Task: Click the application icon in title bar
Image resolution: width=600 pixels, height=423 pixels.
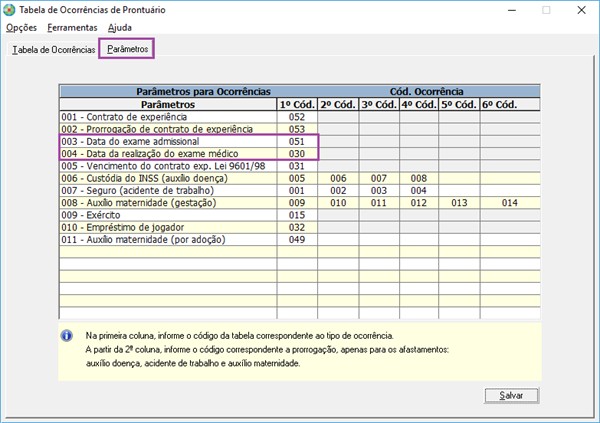Action: (9, 10)
